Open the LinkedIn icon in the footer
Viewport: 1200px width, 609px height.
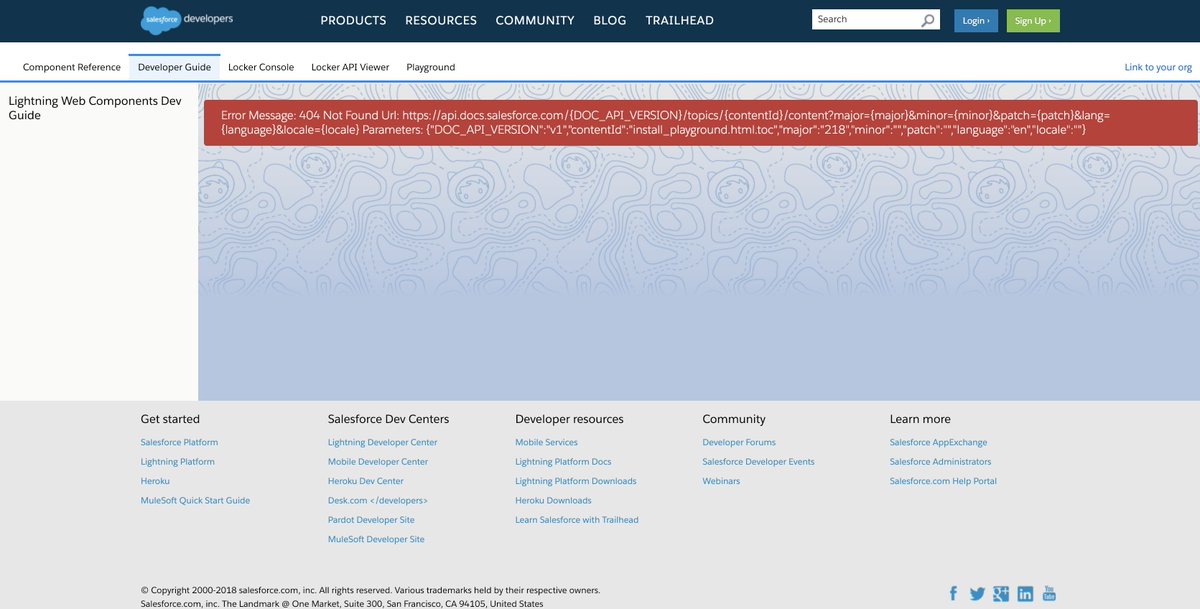(x=1025, y=593)
